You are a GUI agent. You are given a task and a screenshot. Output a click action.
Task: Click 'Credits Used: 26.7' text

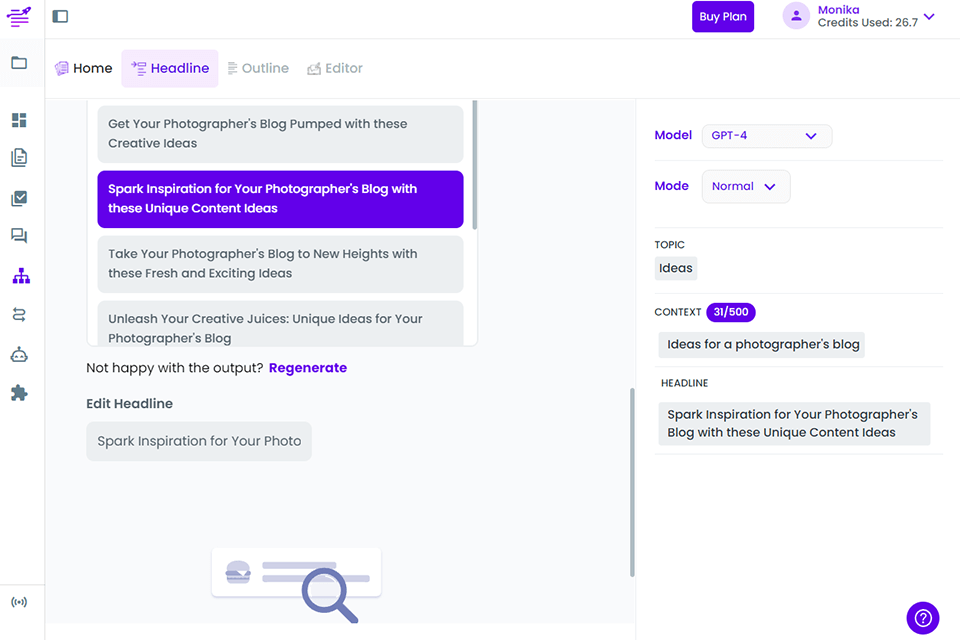tap(868, 23)
